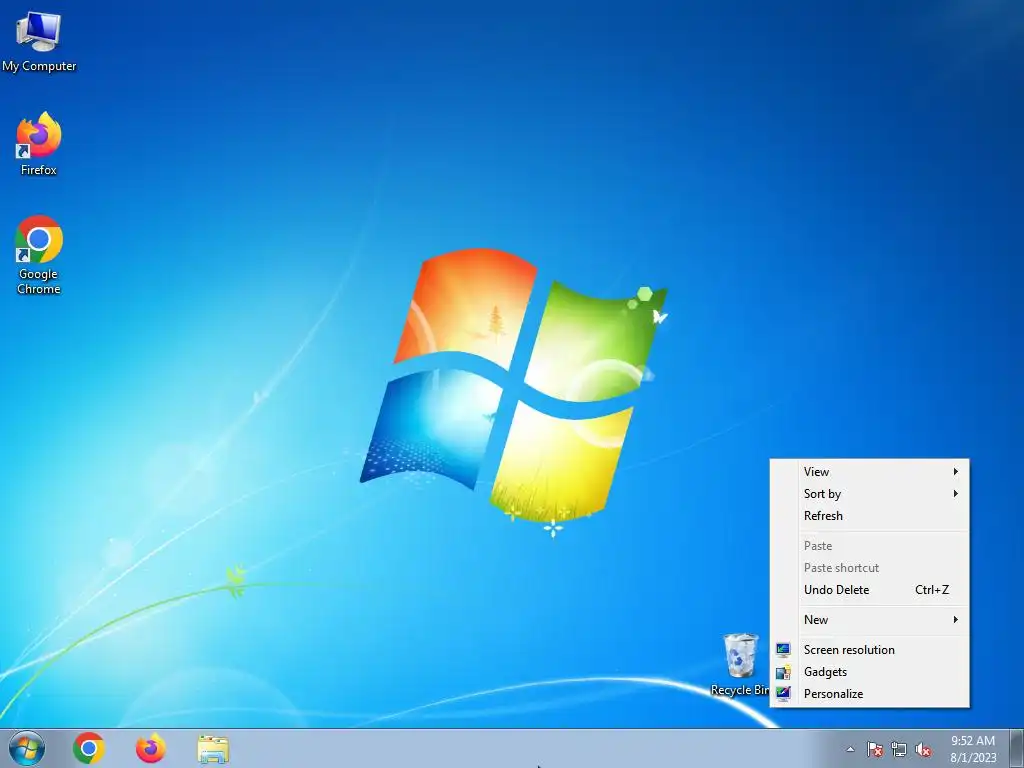Expand the View submenu
Screen dimensions: 1024x768
(870, 472)
